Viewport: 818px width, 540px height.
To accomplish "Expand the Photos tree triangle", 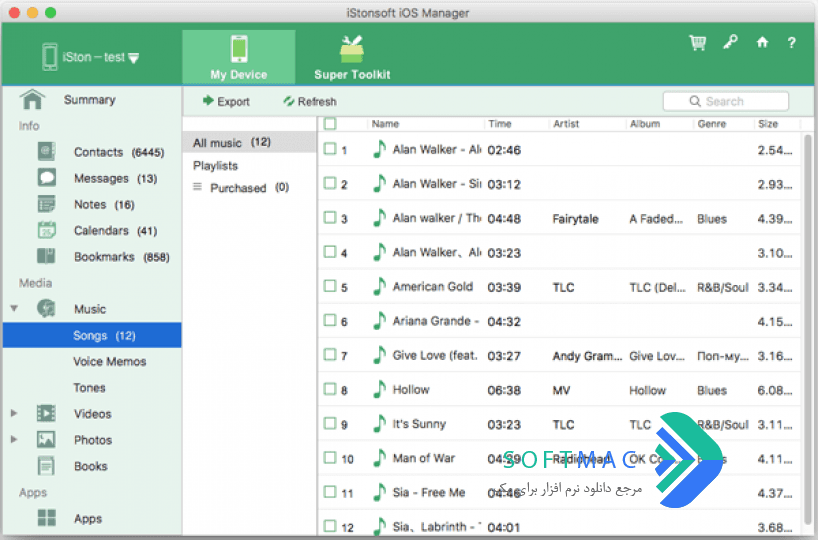I will pyautogui.click(x=14, y=439).
